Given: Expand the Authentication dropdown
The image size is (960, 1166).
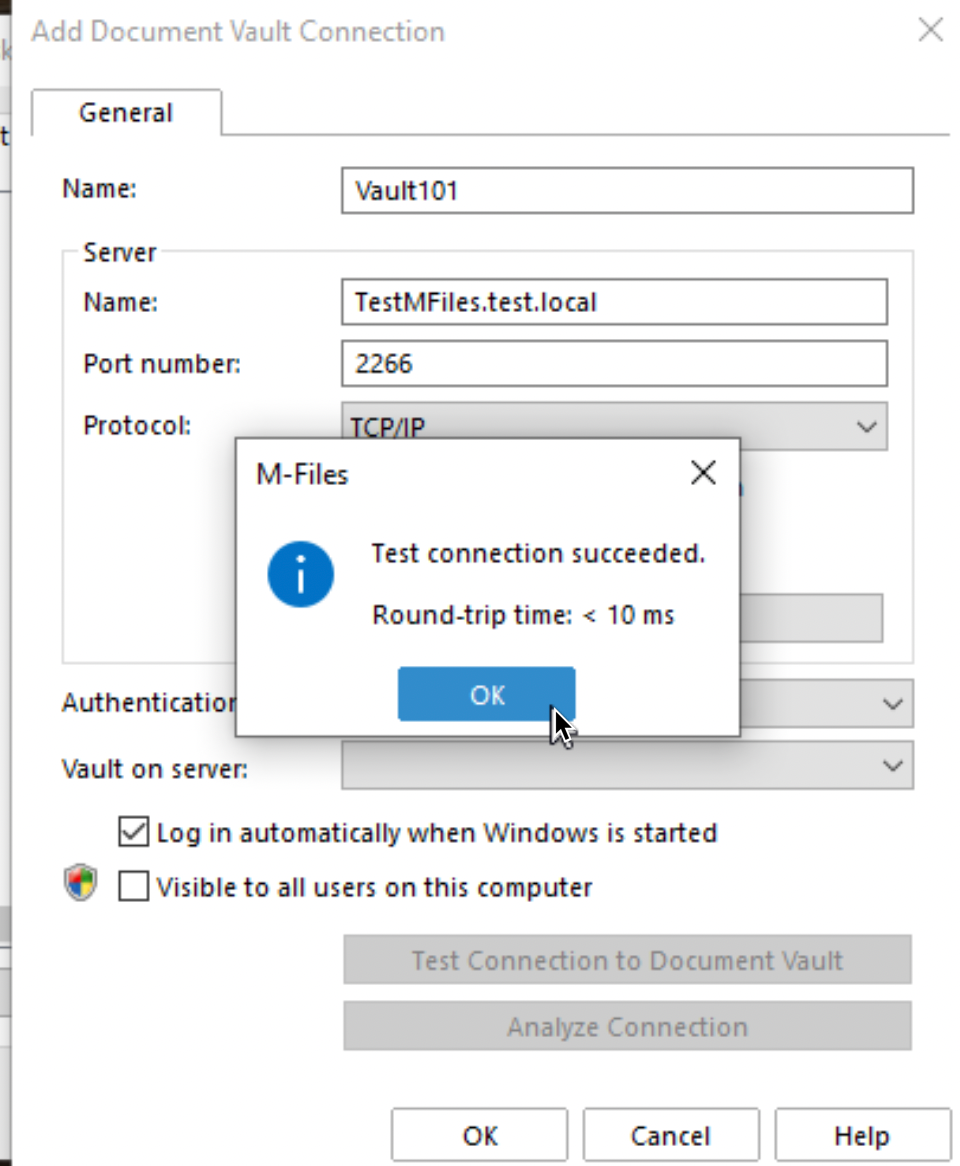Looking at the screenshot, I should coord(892,703).
